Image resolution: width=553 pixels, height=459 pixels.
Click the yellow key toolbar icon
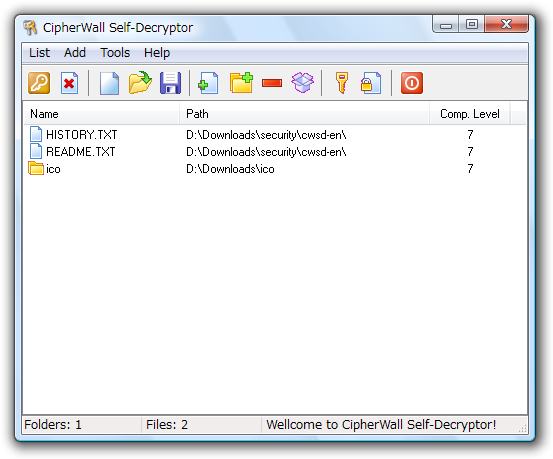(x=341, y=83)
